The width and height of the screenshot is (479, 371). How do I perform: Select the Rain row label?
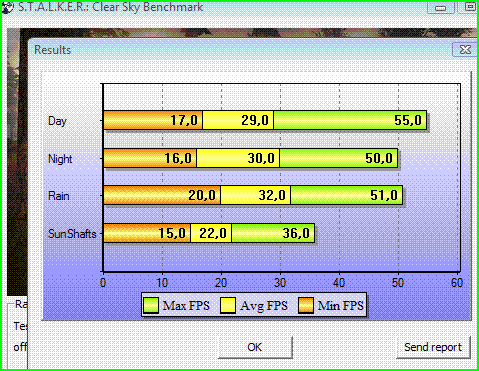click(59, 196)
